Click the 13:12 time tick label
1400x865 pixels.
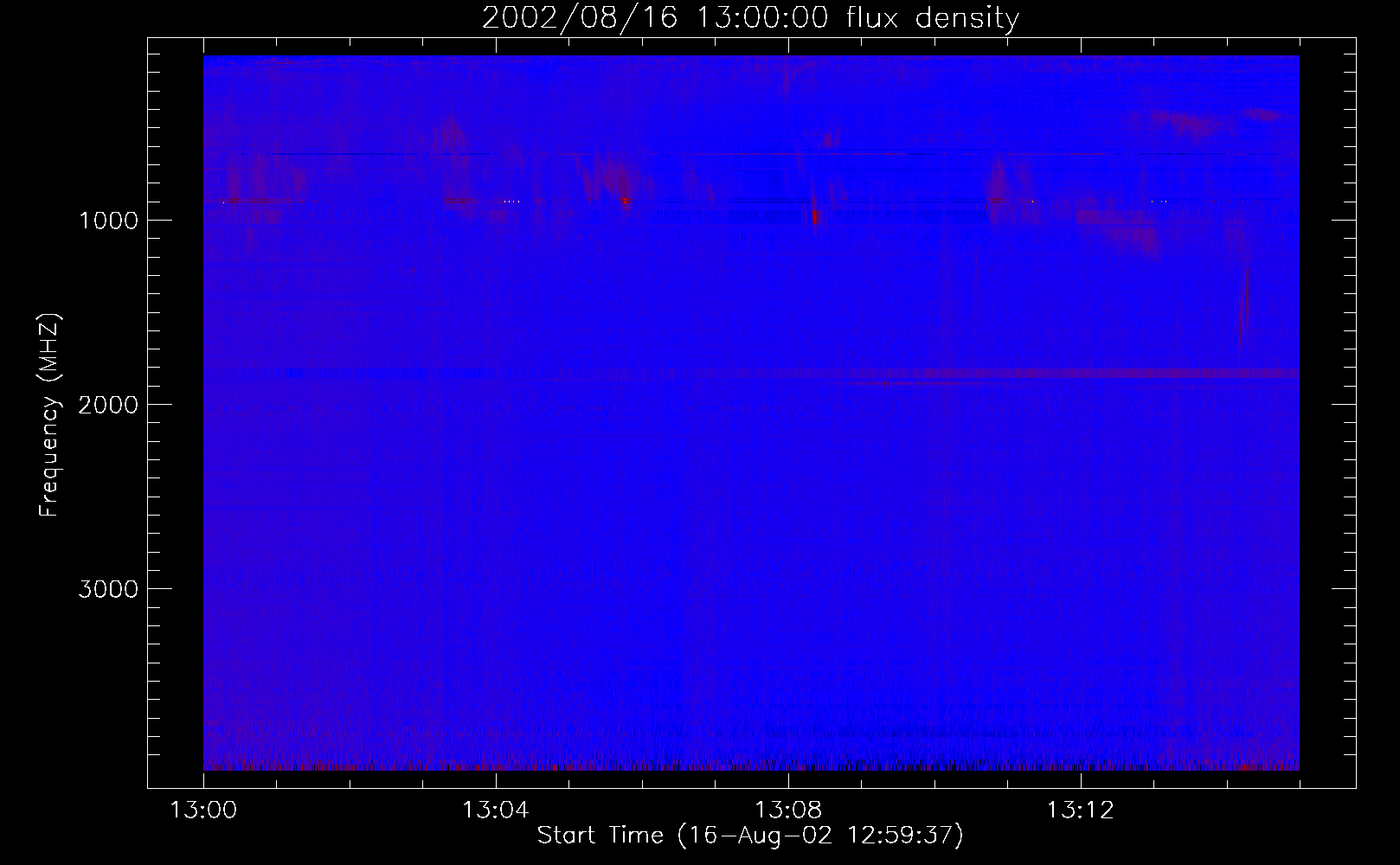point(1081,811)
